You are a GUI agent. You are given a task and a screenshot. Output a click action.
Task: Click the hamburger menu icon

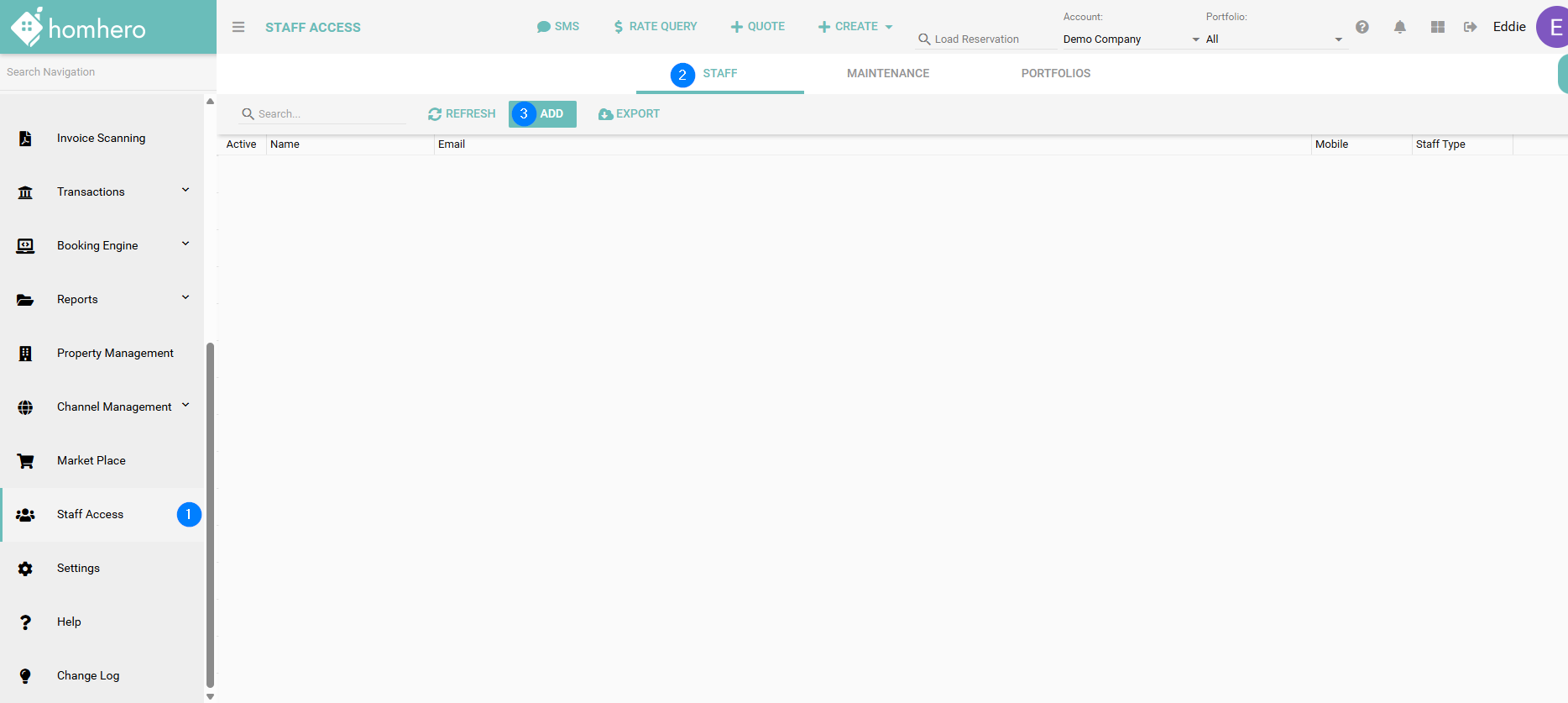[238, 27]
